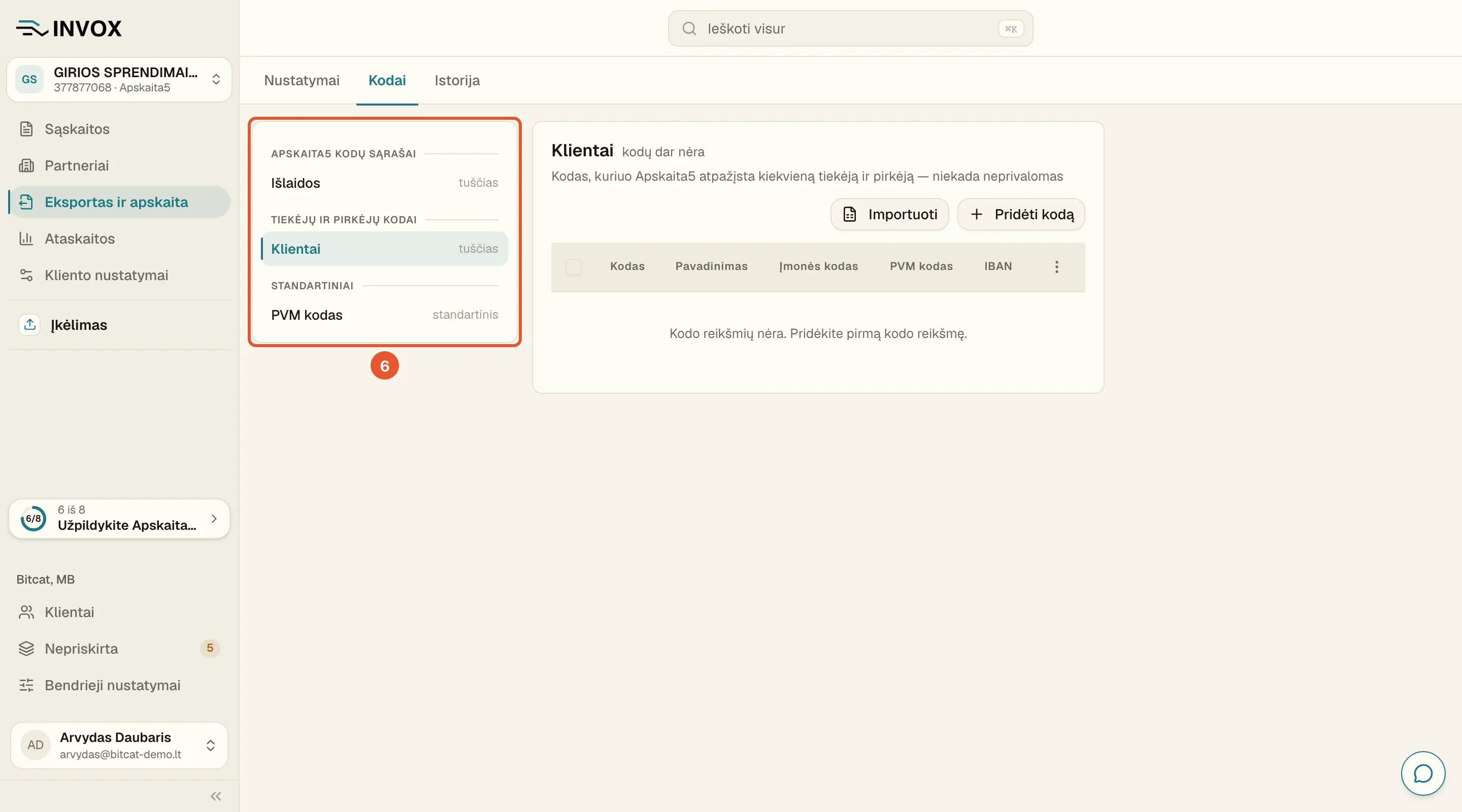Open Sąskaitos invoices icon in sidebar
This screenshot has width=1462, height=812.
pyautogui.click(x=26, y=129)
